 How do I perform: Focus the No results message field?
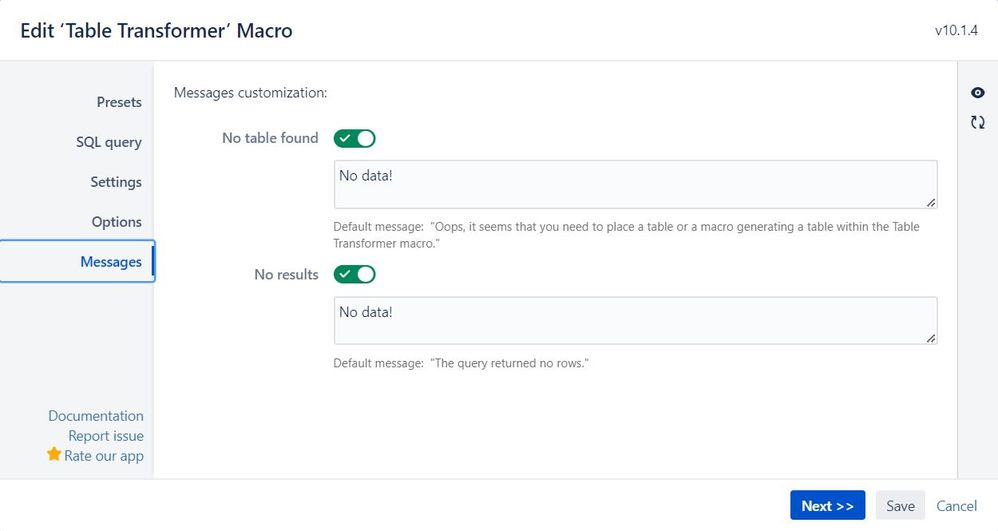[x=635, y=321]
